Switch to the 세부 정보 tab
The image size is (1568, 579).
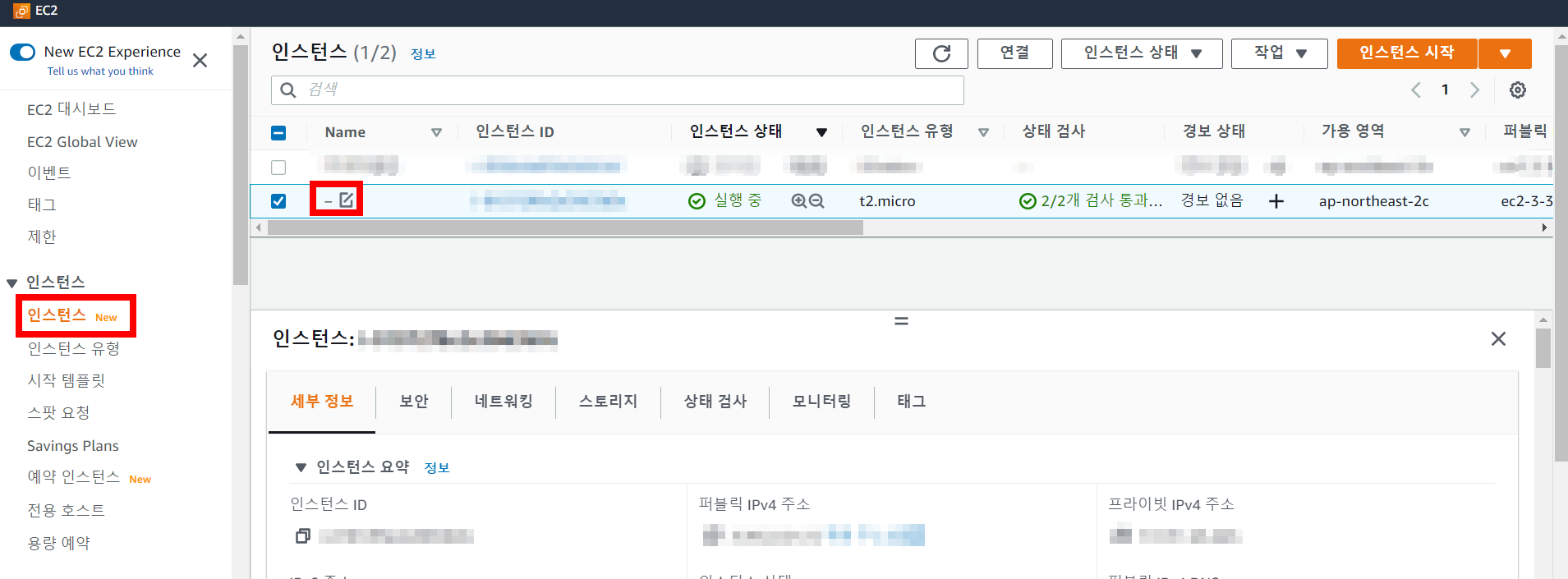(x=322, y=402)
